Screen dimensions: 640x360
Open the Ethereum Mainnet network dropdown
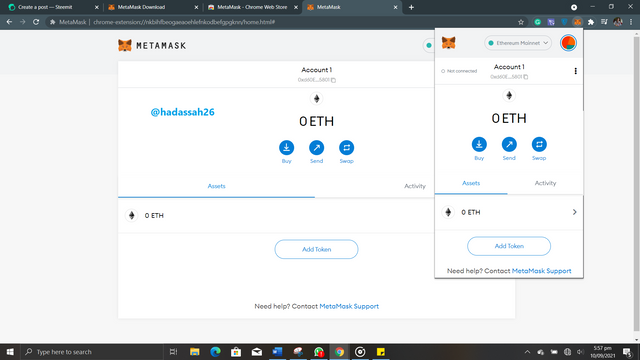pyautogui.click(x=518, y=43)
